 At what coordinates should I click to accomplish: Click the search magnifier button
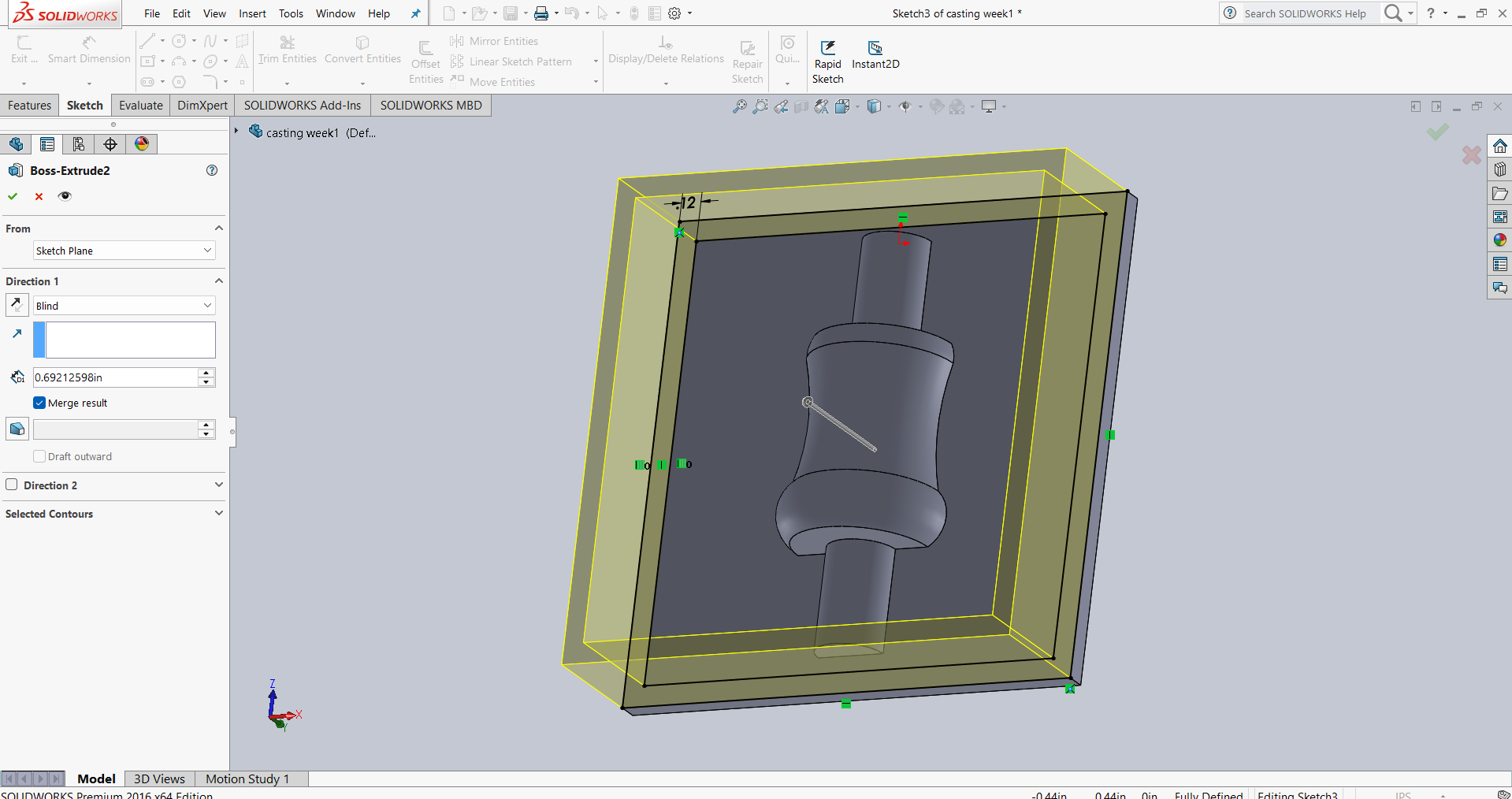click(1393, 13)
